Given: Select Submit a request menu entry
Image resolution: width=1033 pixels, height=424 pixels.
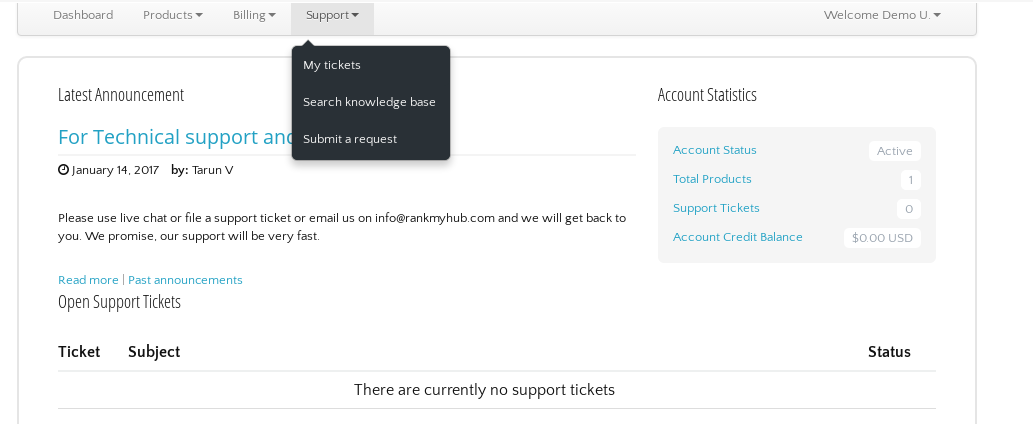Looking at the screenshot, I should tap(350, 139).
